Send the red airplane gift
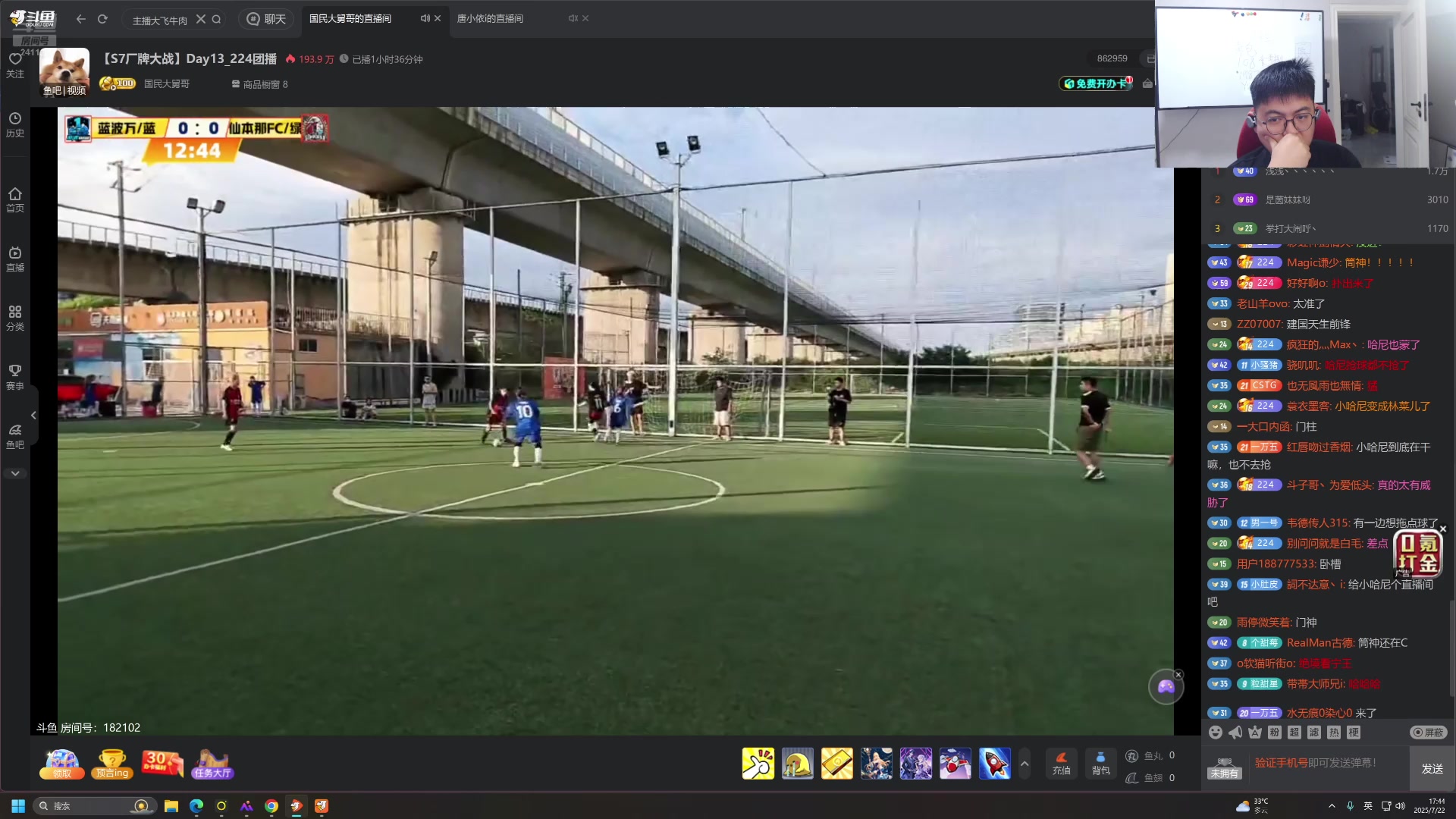Screen dimensions: 1456x819 pos(955,764)
